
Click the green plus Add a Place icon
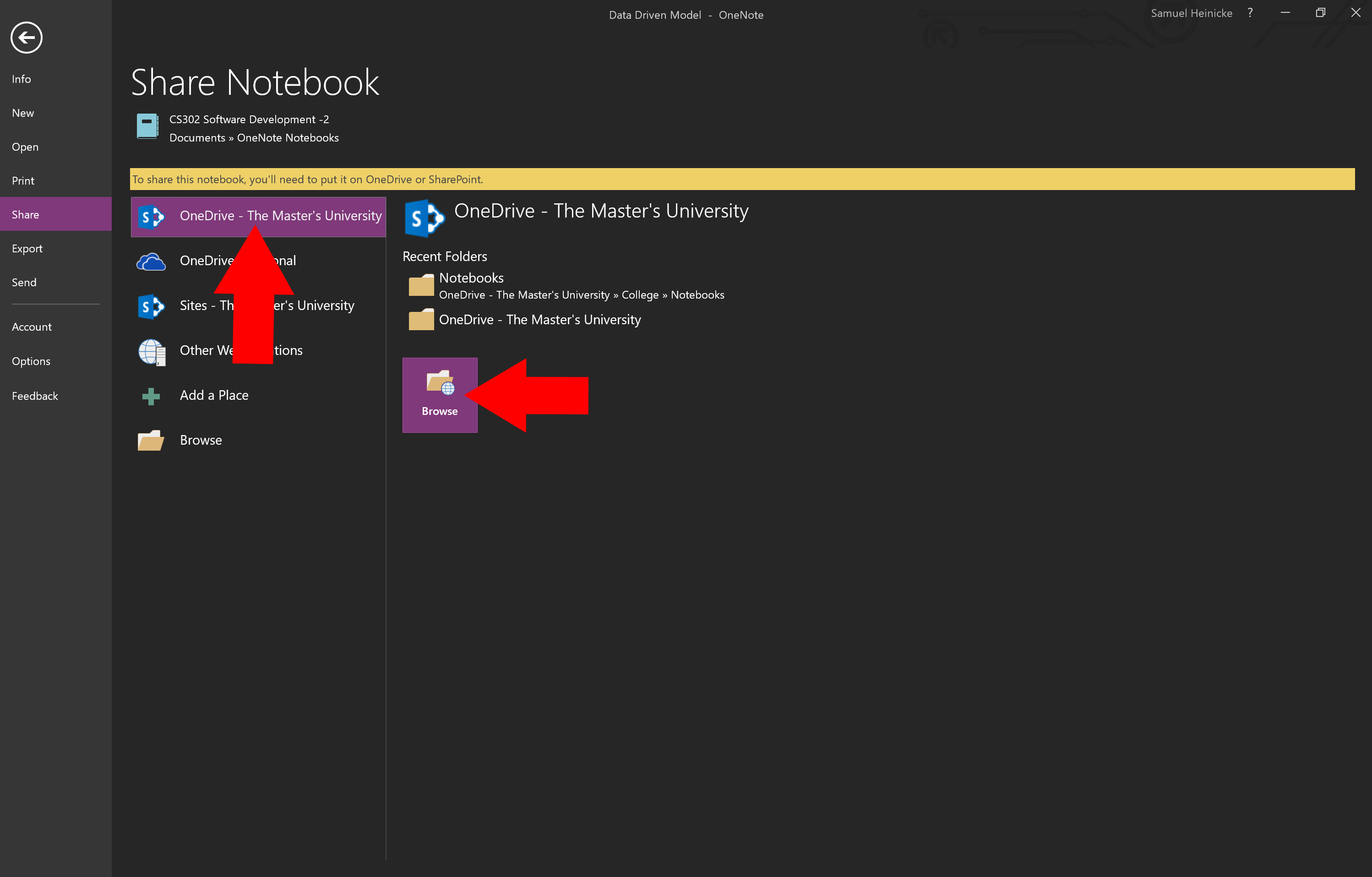(x=150, y=396)
